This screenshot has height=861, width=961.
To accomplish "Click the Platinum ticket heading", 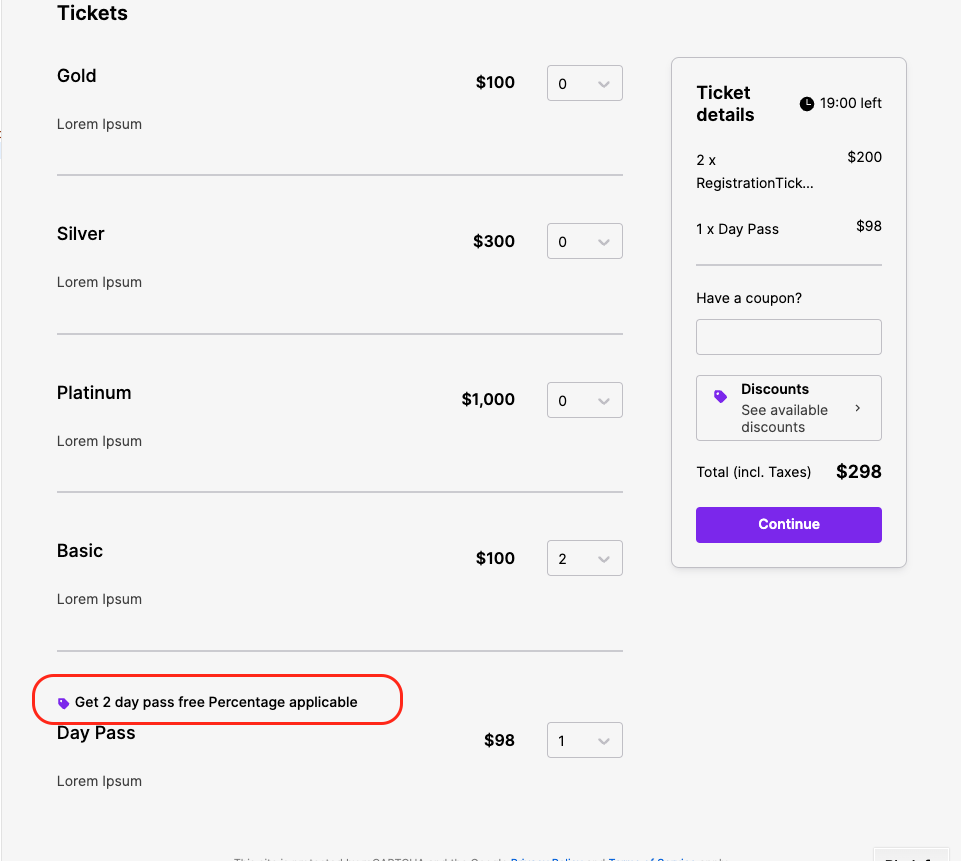I will click(x=94, y=393).
